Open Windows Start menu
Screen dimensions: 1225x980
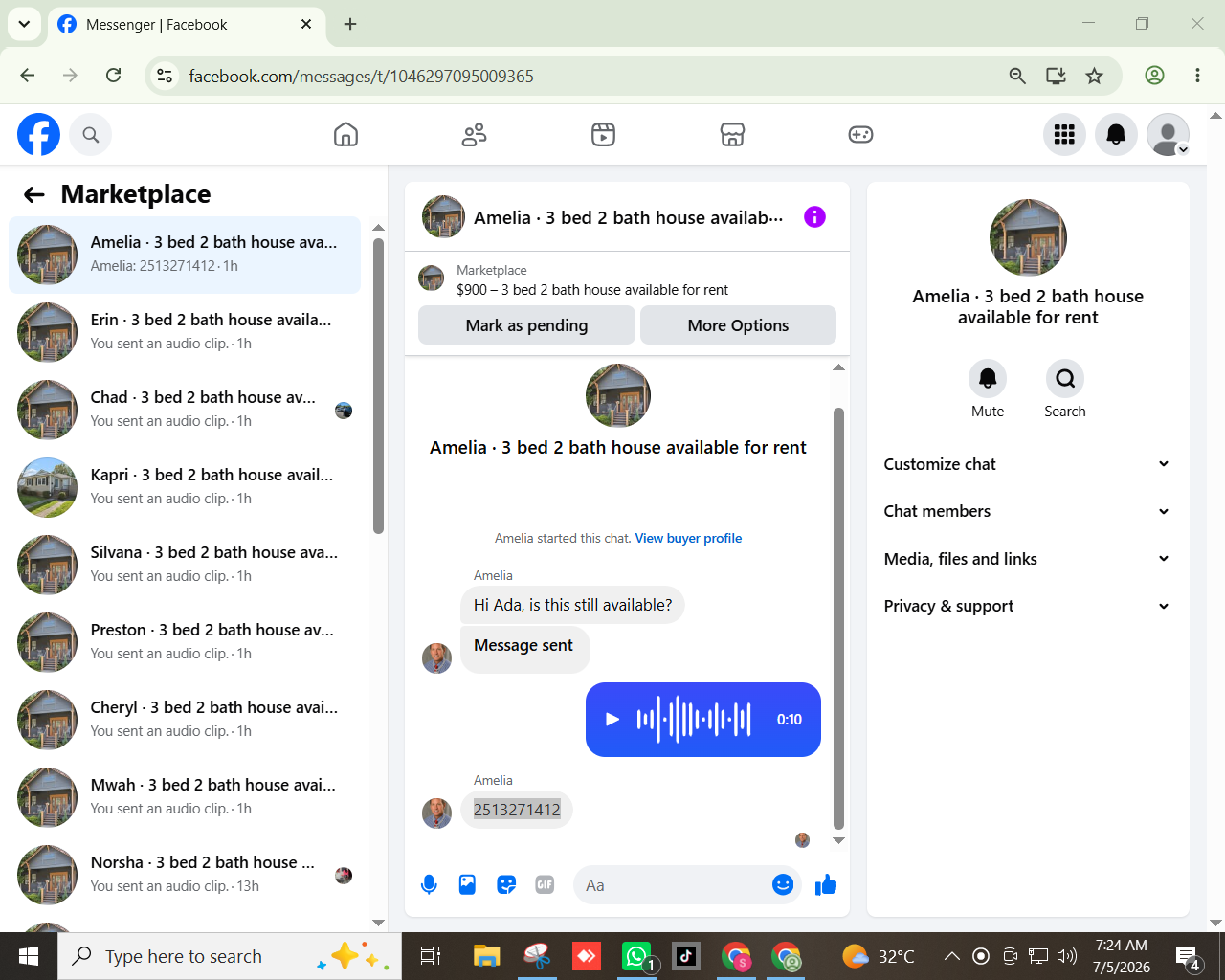(x=29, y=956)
